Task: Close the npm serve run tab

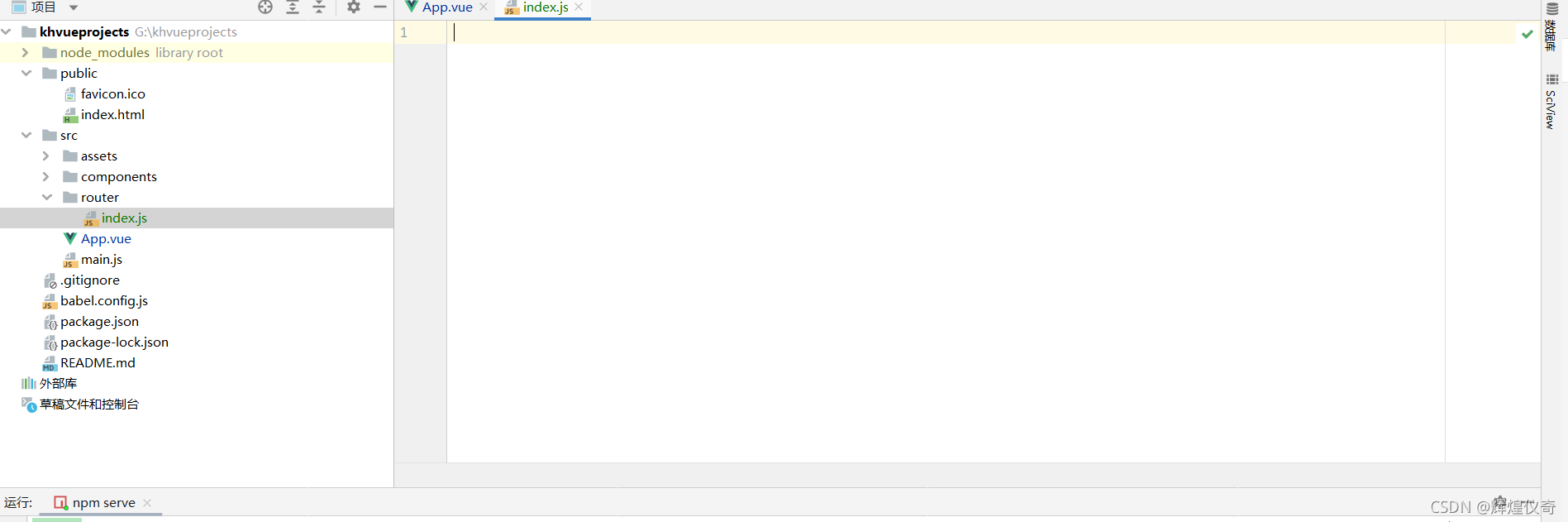Action: coord(147,502)
